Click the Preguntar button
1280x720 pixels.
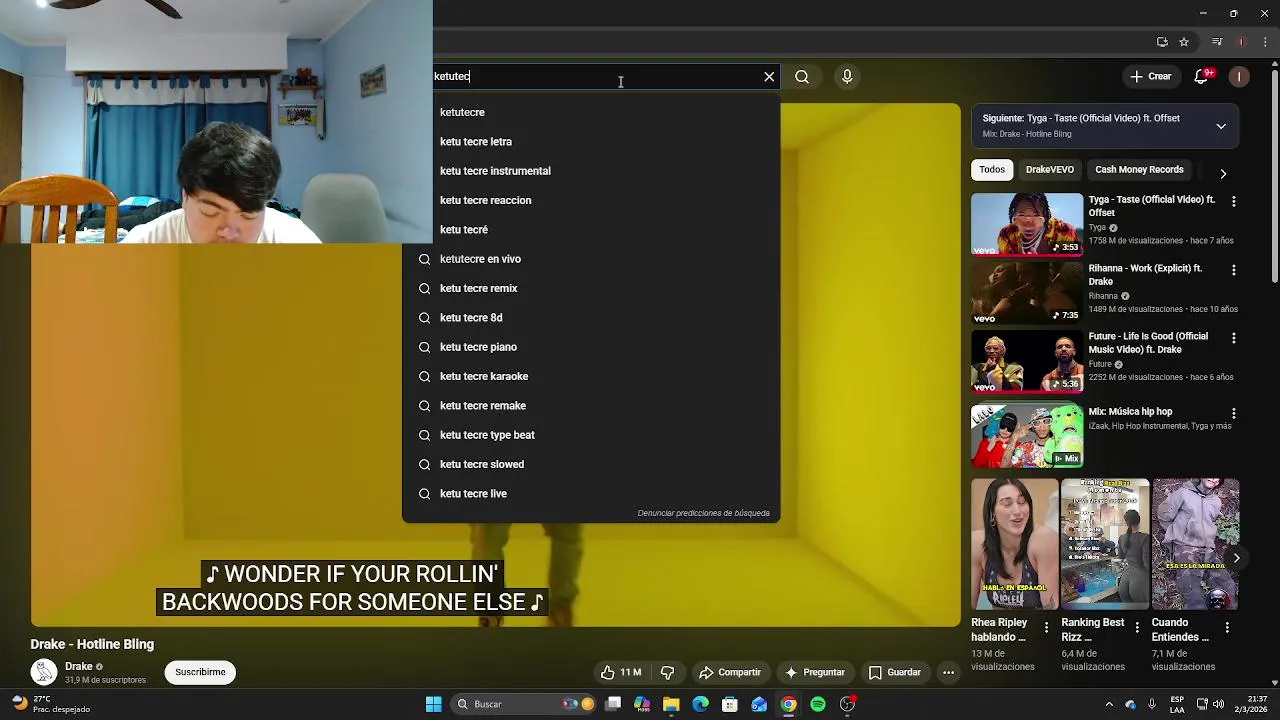point(815,673)
